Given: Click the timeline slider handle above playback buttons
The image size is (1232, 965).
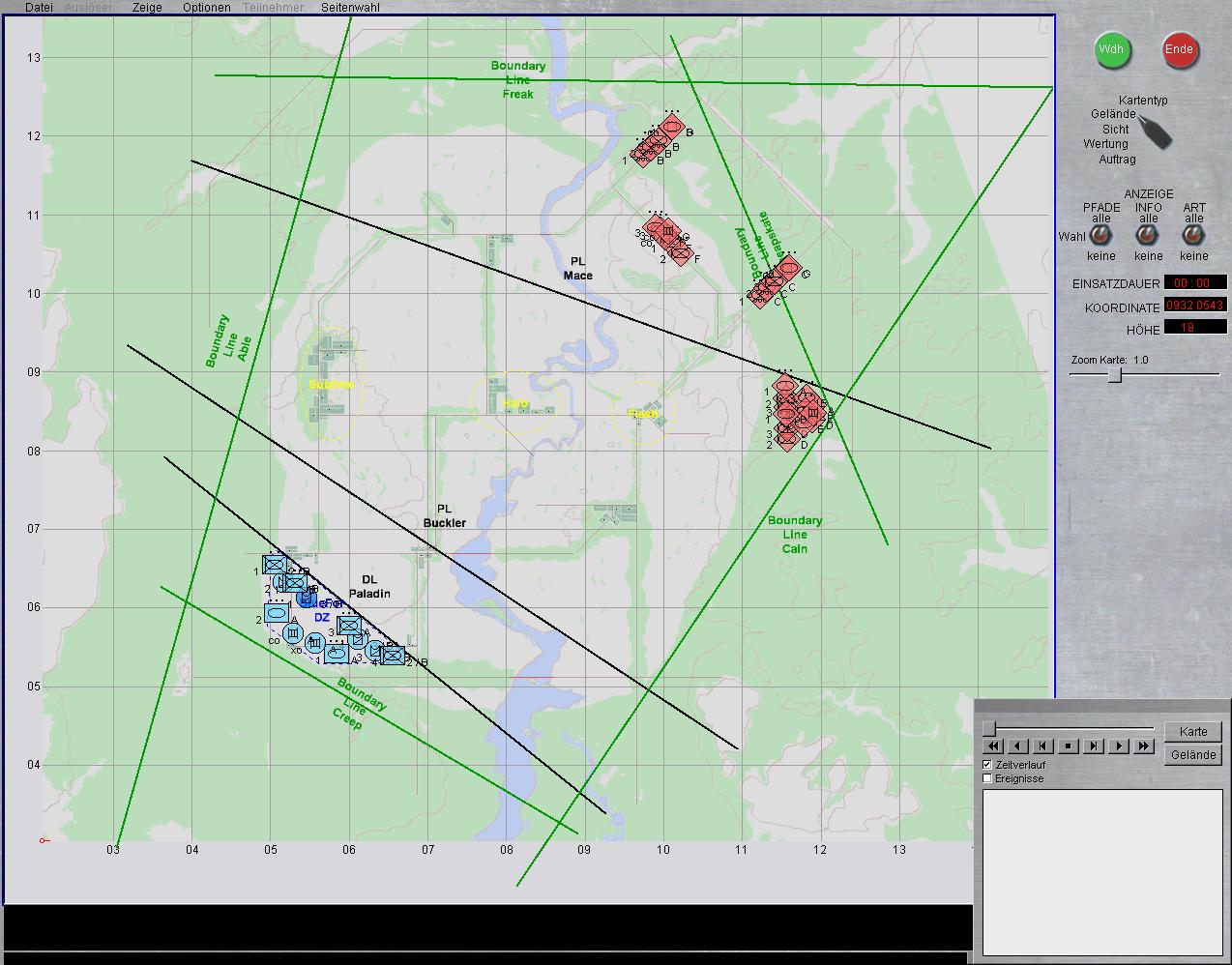Looking at the screenshot, I should point(989,728).
